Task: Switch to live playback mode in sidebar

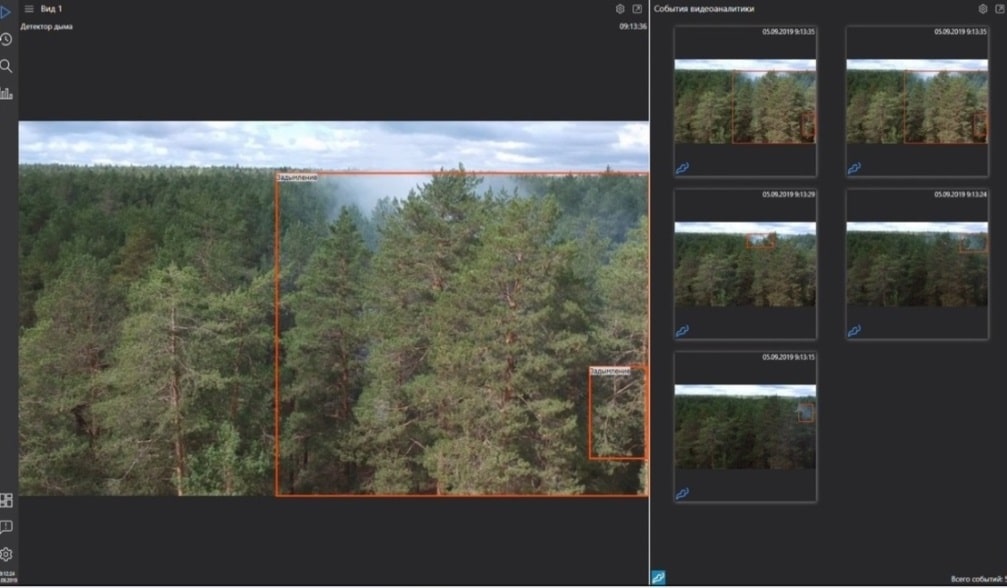Action: point(6,13)
